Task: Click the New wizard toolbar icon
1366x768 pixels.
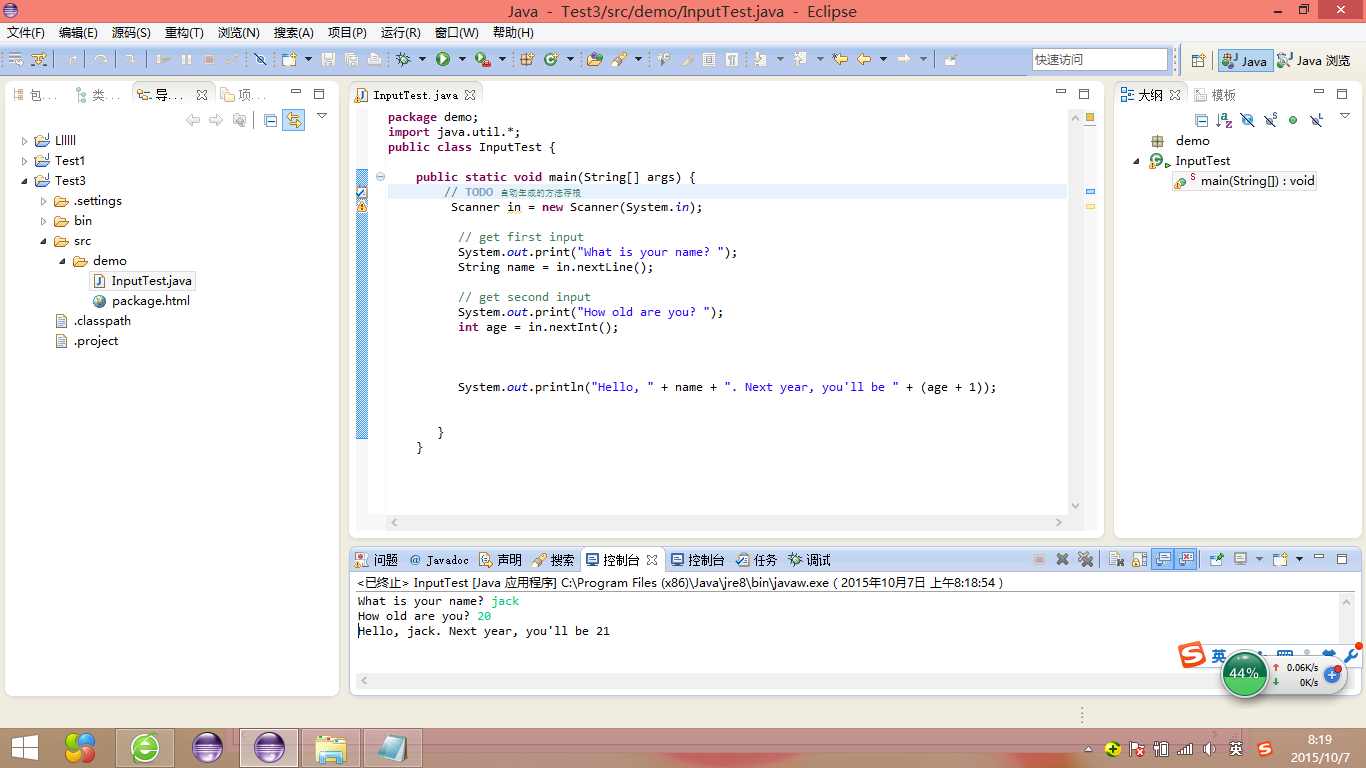Action: pyautogui.click(x=289, y=59)
